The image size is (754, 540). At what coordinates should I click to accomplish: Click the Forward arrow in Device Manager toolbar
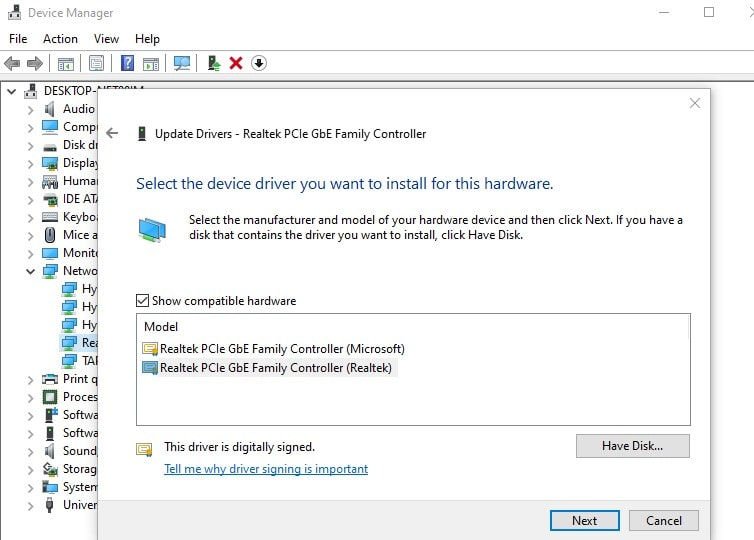pyautogui.click(x=35, y=63)
